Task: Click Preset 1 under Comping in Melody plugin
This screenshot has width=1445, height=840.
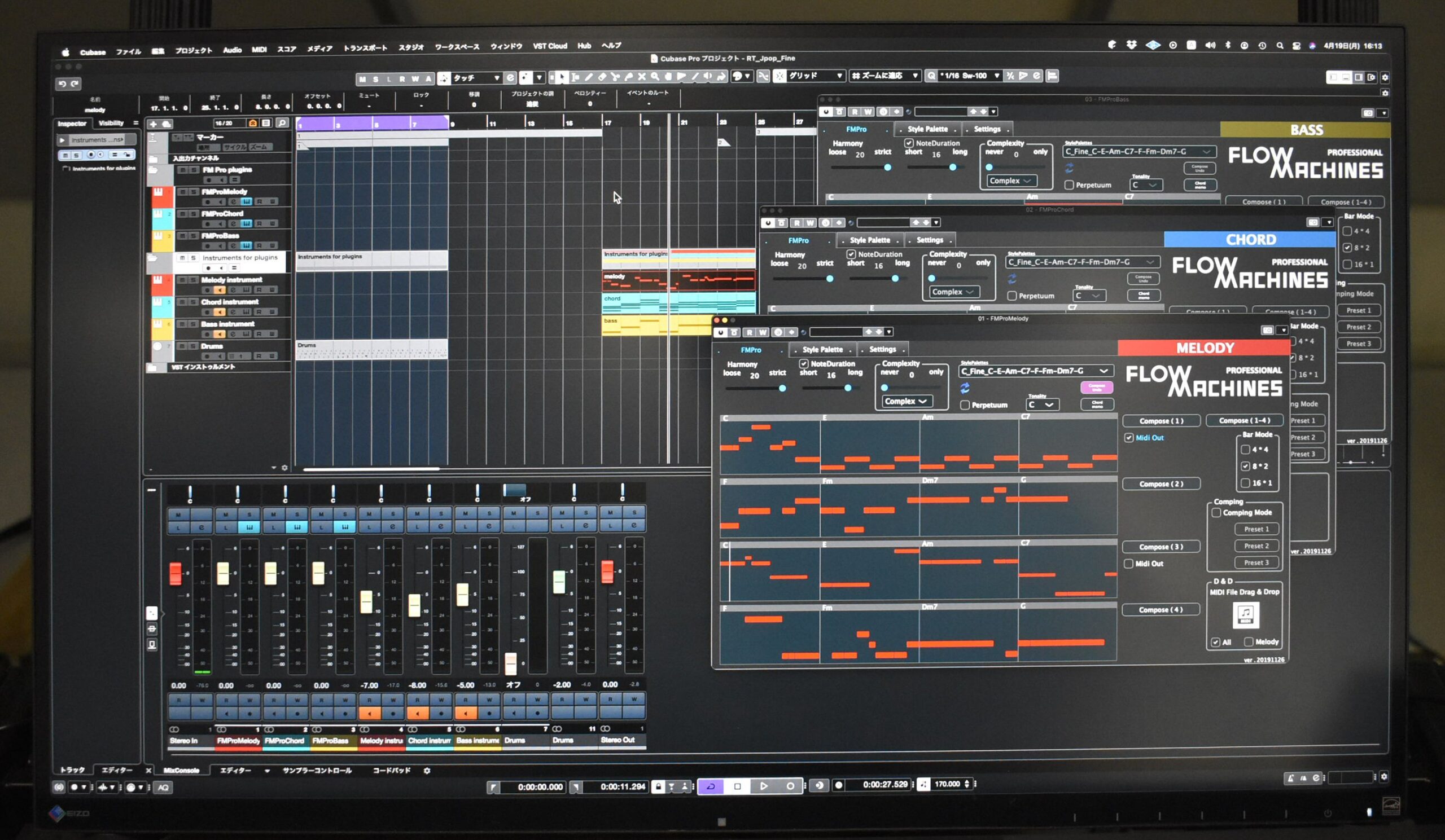Action: click(x=1256, y=529)
